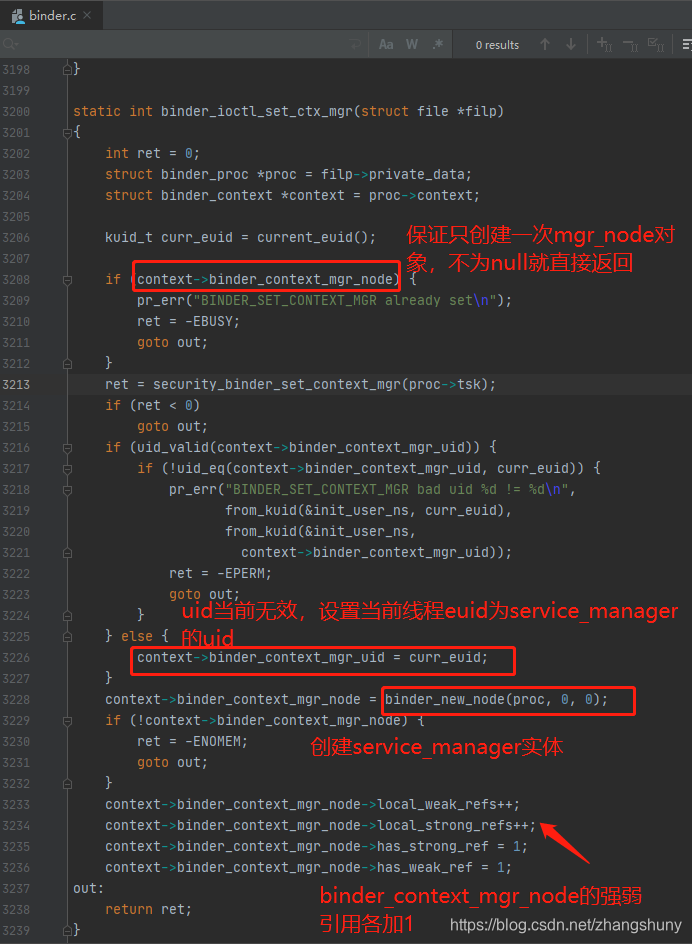Click 'ret = -EPERM;' statement

pyautogui.click(x=220, y=574)
